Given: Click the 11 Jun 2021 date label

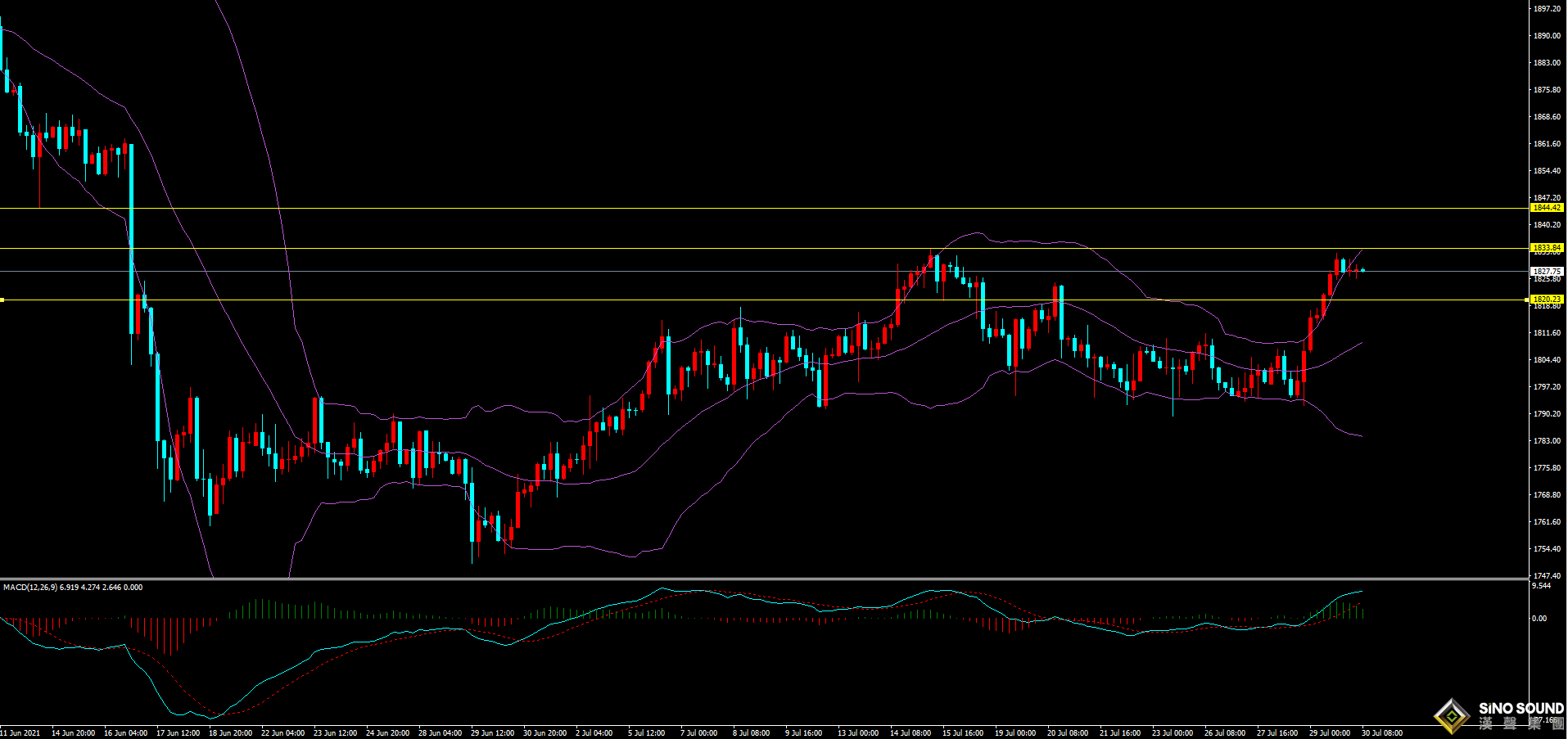Looking at the screenshot, I should click(x=20, y=733).
